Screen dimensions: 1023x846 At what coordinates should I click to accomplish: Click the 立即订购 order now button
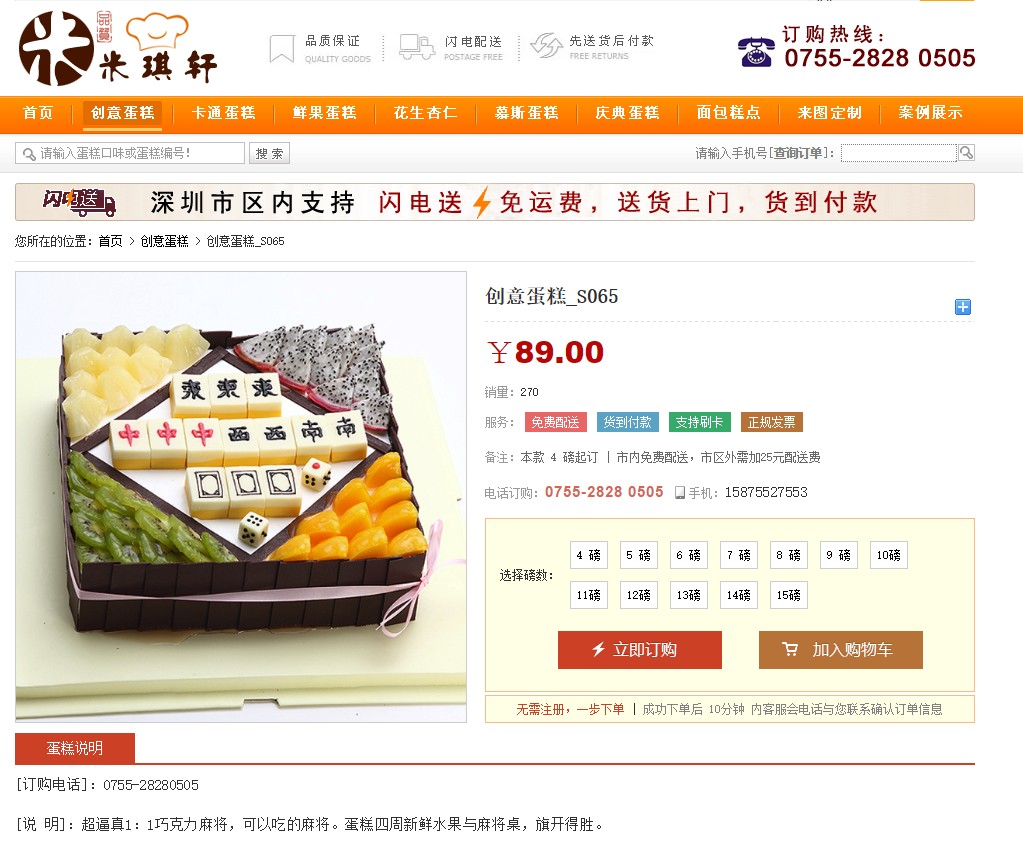click(639, 650)
